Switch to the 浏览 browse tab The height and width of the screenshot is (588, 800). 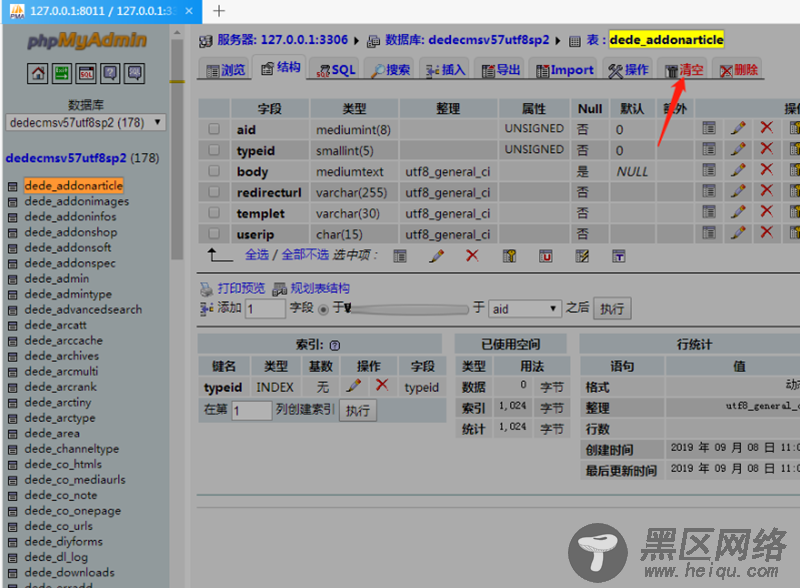[226, 70]
